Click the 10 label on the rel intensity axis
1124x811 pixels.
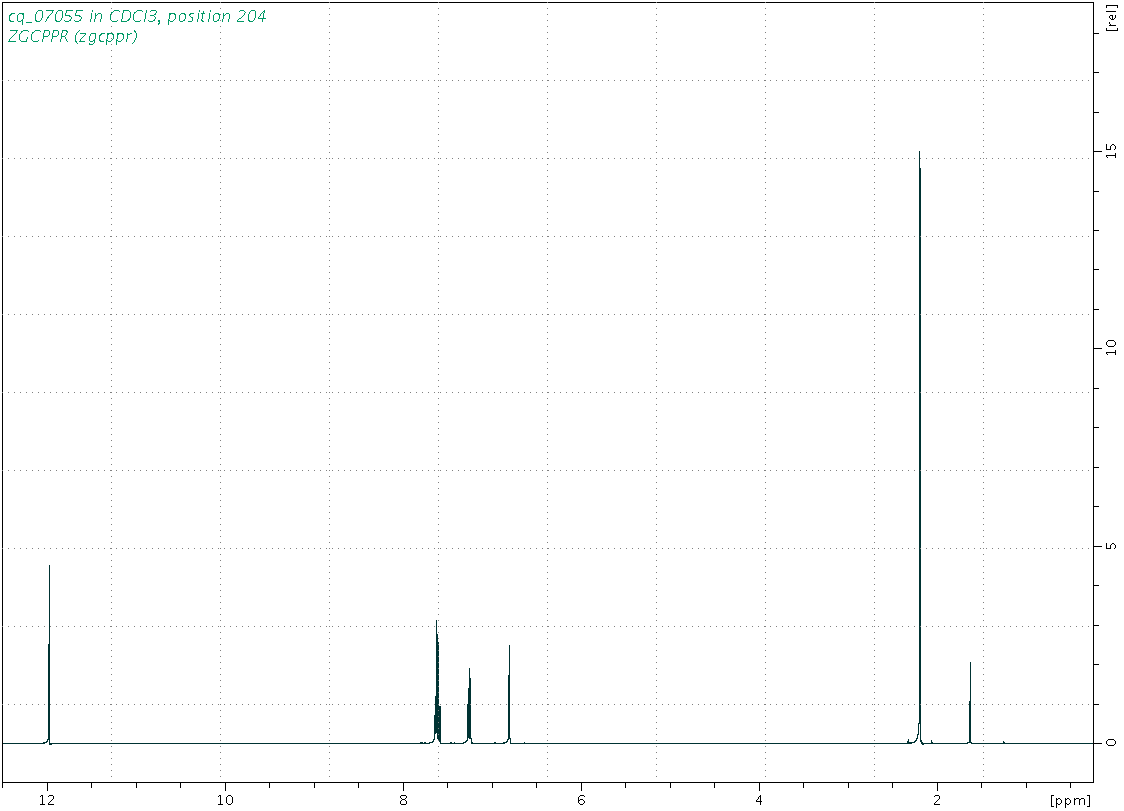tap(1111, 348)
